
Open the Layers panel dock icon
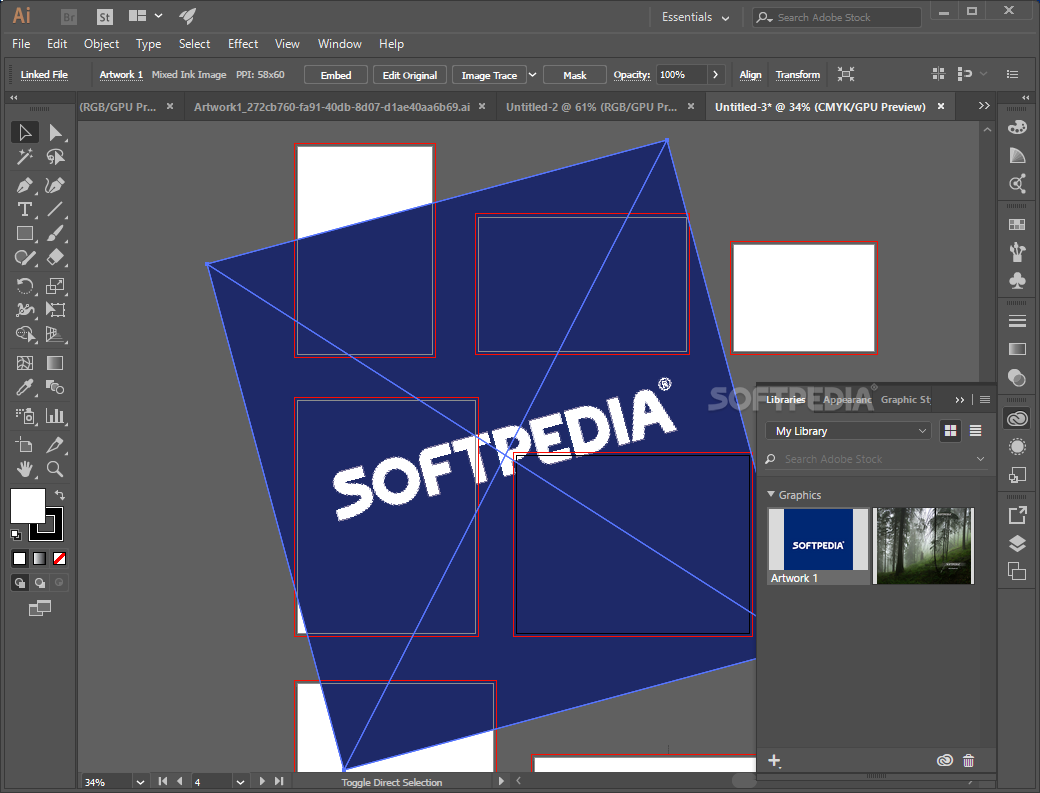click(1017, 544)
